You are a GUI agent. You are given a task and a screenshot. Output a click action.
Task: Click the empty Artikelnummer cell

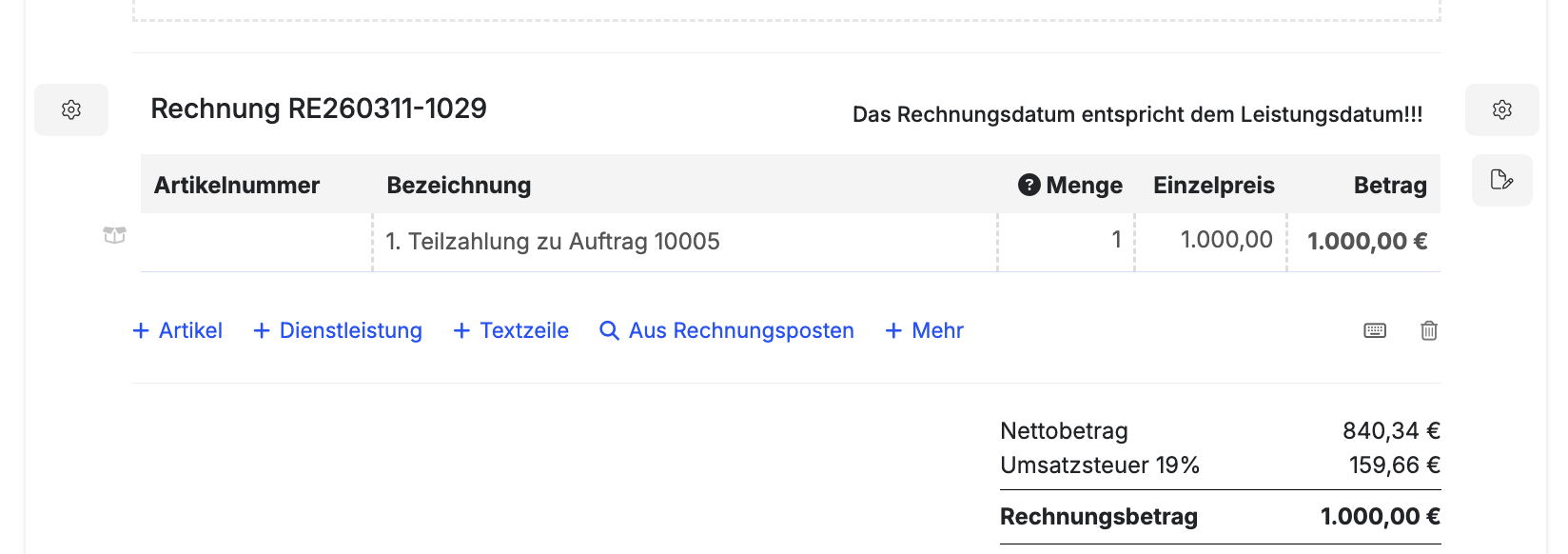[x=256, y=242]
